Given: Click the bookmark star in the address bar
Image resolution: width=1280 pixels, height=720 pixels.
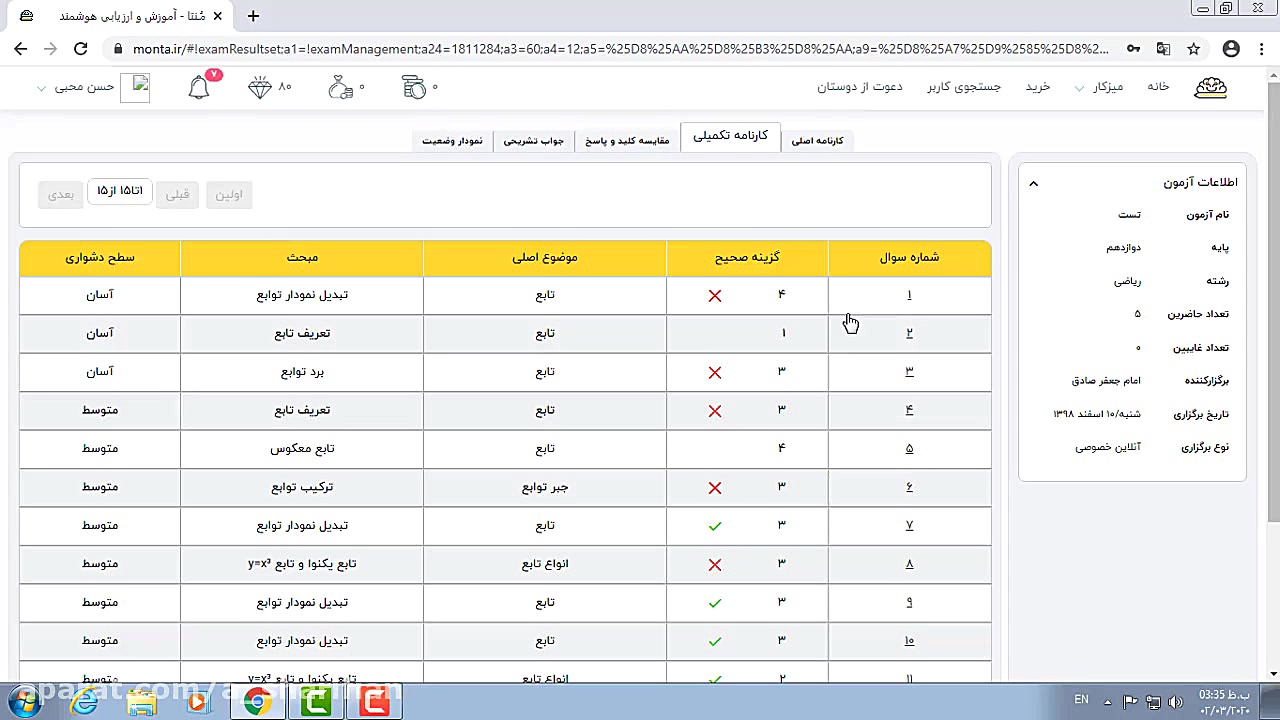Looking at the screenshot, I should click(x=1193, y=48).
